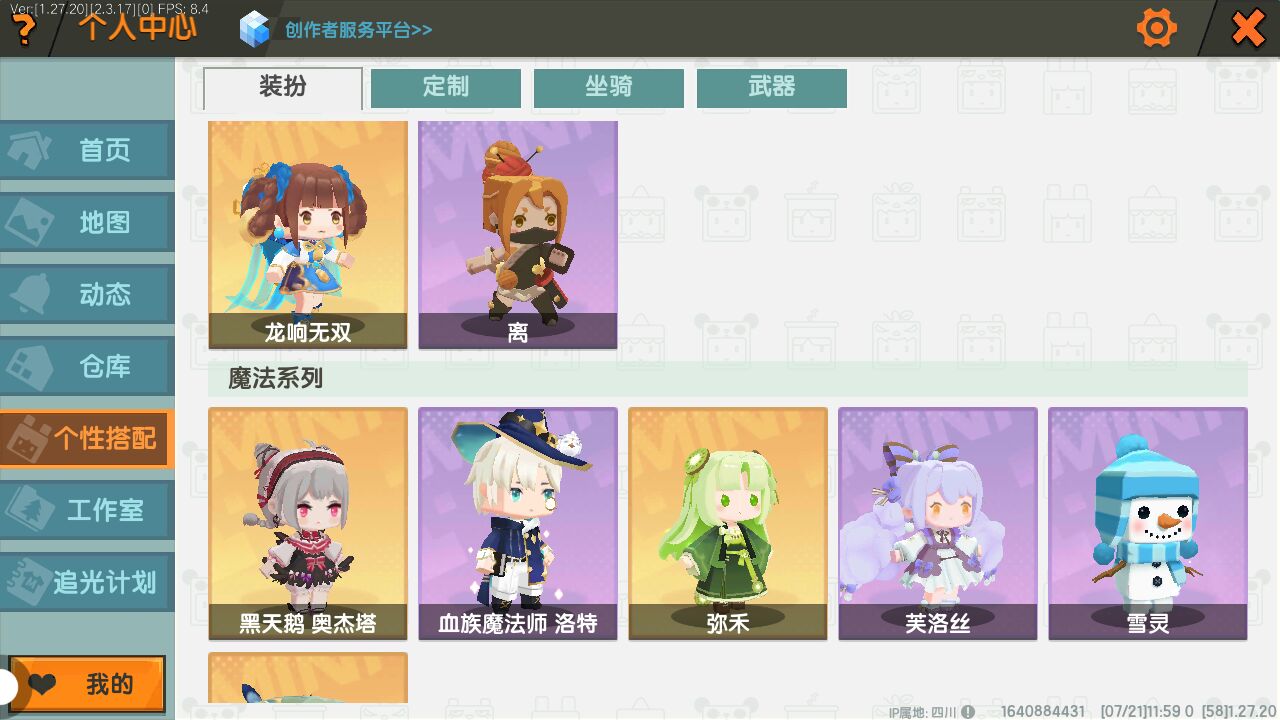Click the picture icon beside 地图
1280x720 pixels.
32,222
